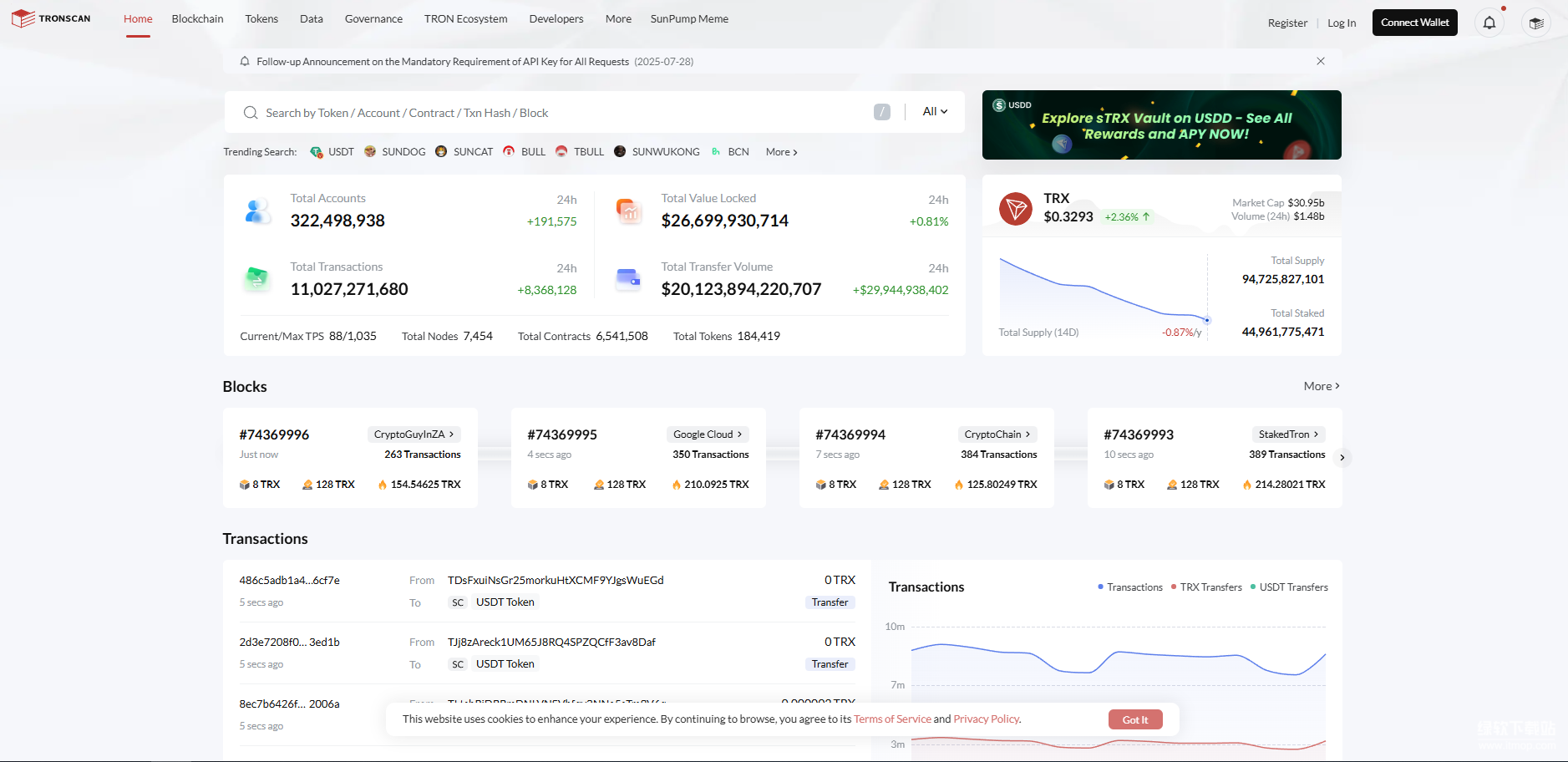The height and width of the screenshot is (762, 1568).
Task: Select BULL trending token icon
Action: point(509,151)
